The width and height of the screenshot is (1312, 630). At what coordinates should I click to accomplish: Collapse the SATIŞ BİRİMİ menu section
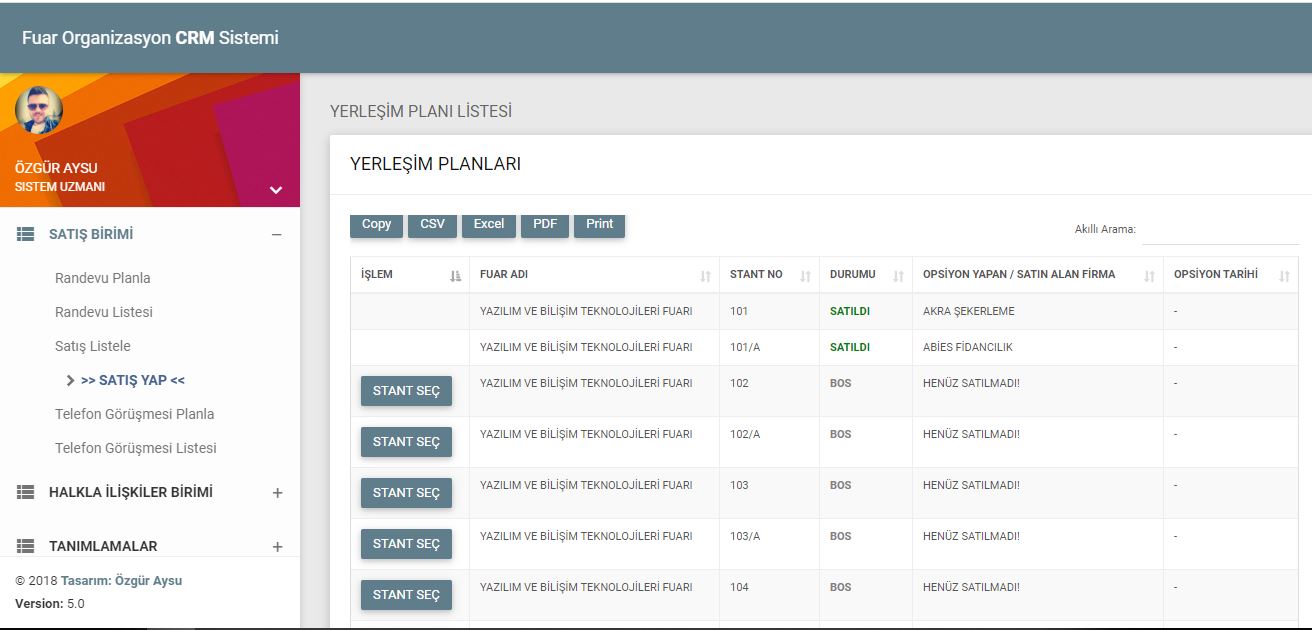point(277,235)
